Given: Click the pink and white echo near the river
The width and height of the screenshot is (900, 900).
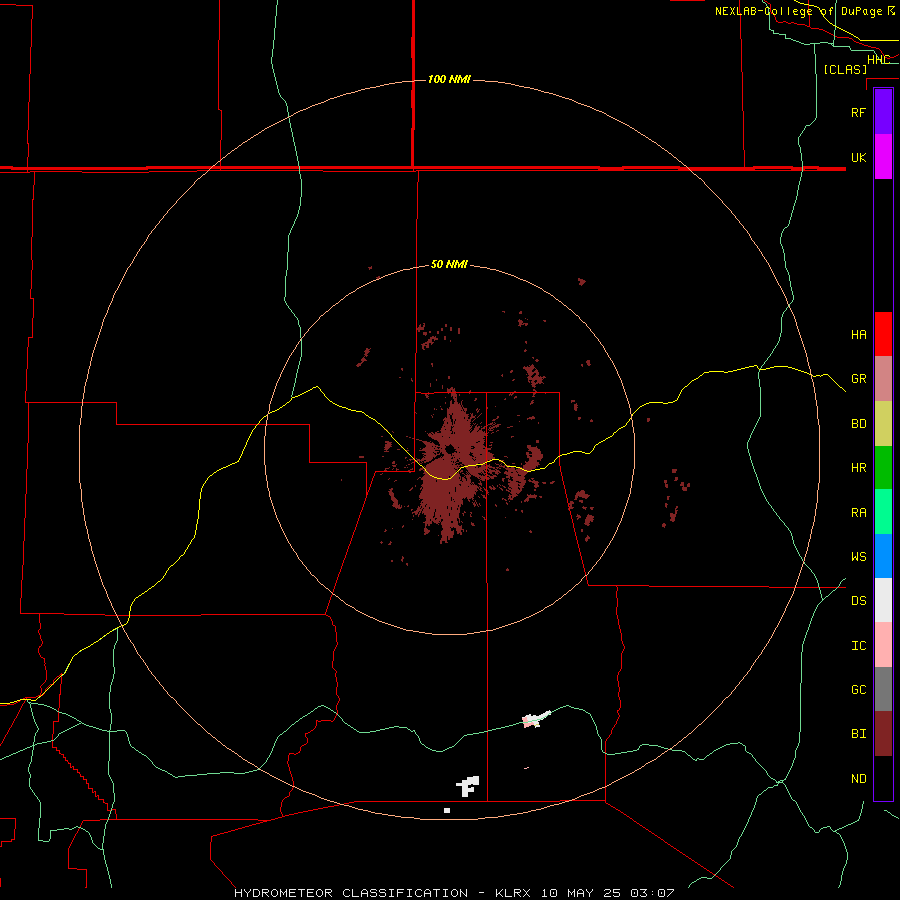Looking at the screenshot, I should click(536, 719).
